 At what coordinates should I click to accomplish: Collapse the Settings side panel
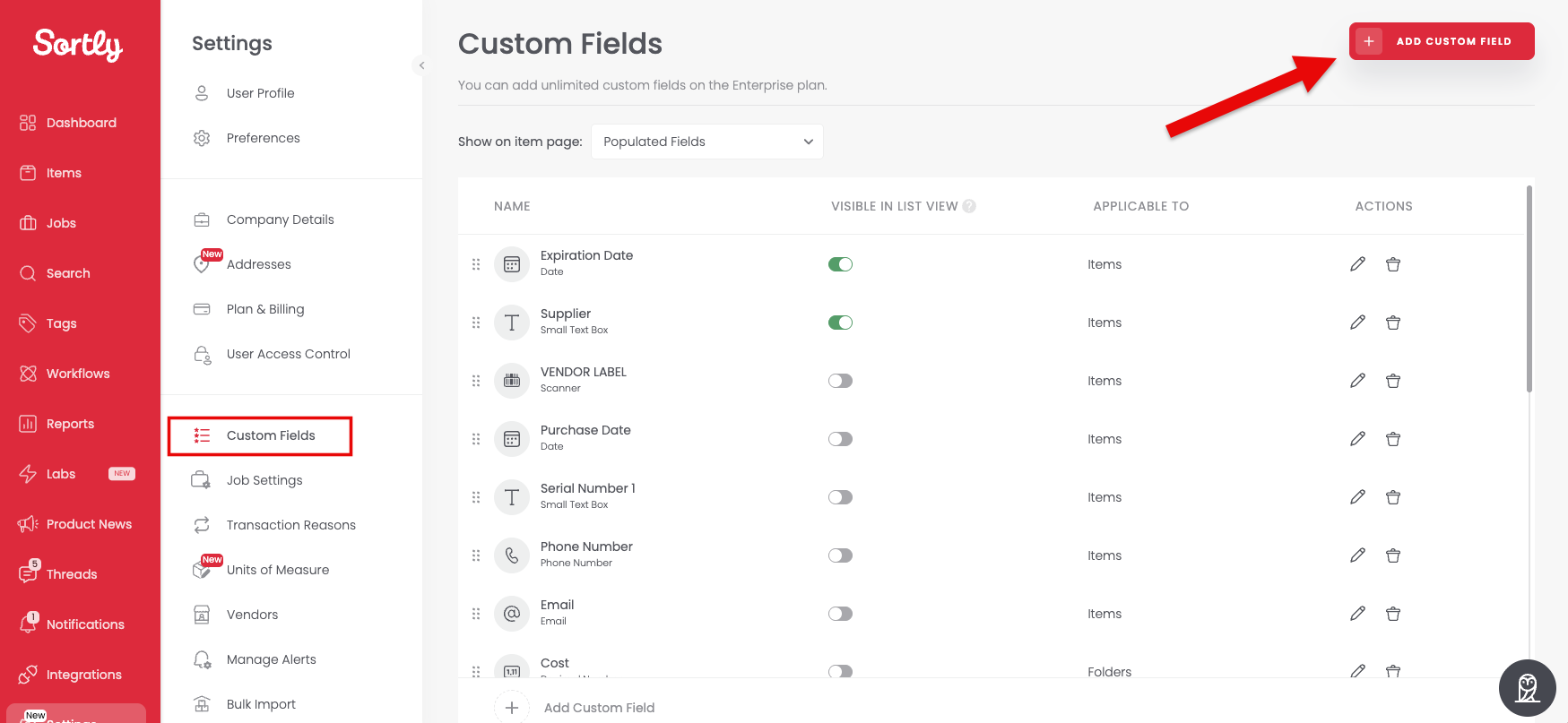point(421,65)
